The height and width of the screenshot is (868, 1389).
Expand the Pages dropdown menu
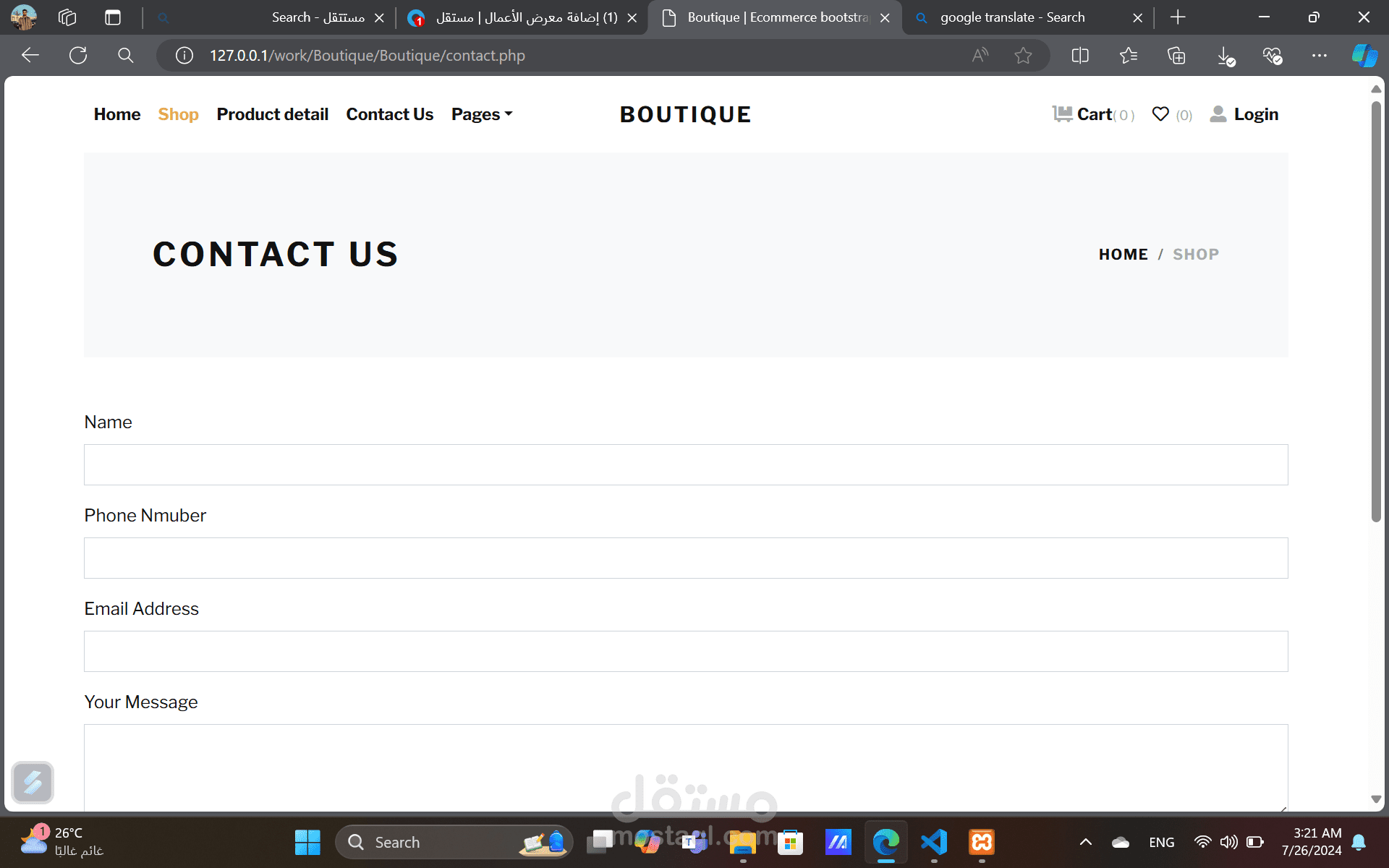click(481, 114)
